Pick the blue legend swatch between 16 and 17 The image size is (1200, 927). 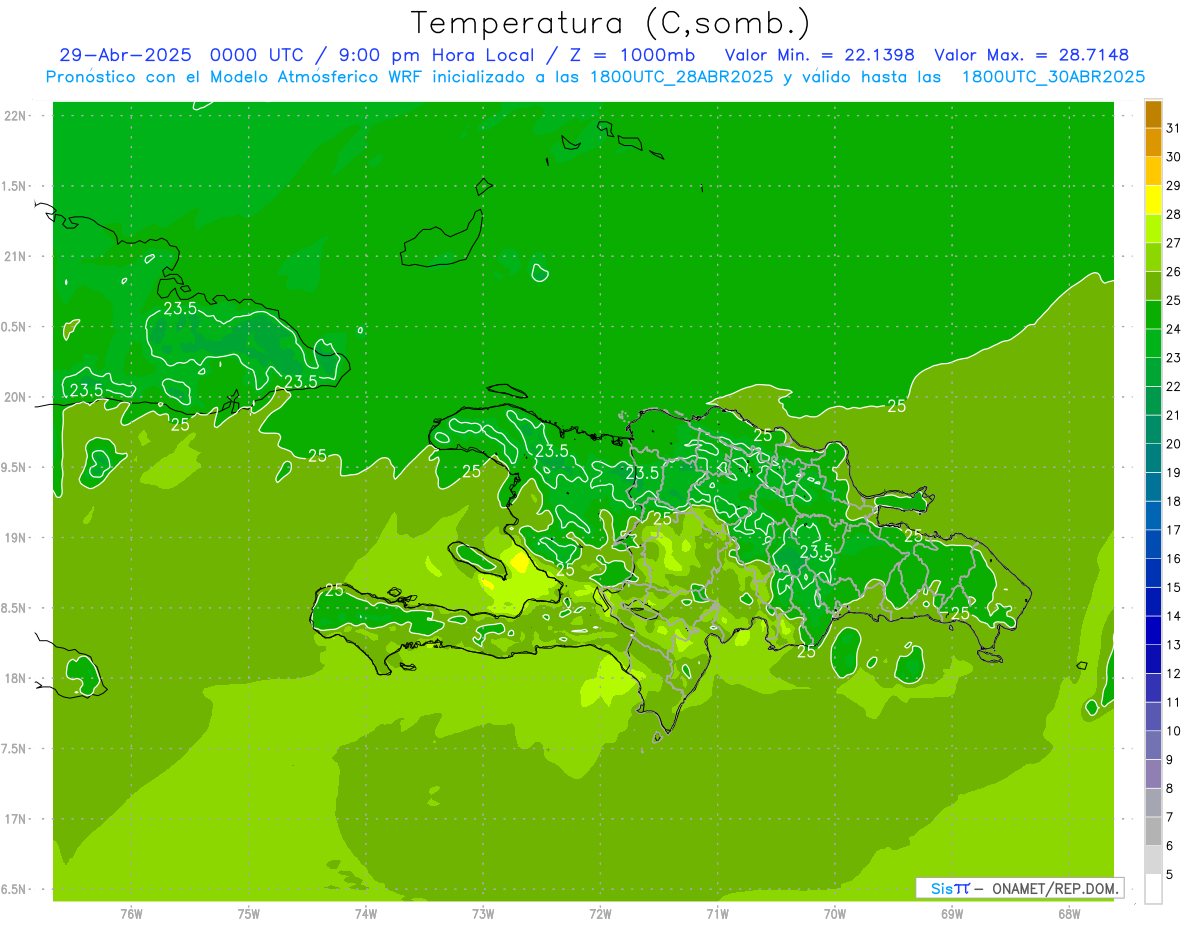coord(1153,544)
